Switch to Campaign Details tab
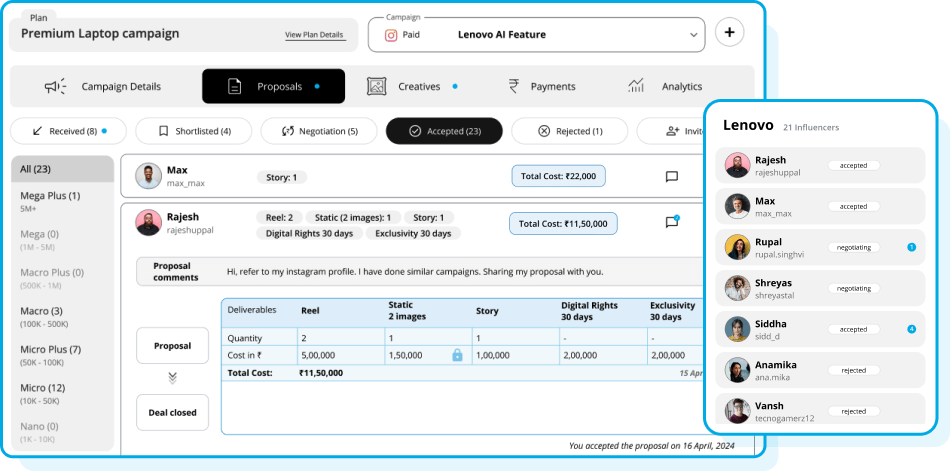This screenshot has height=471, width=950. pos(104,87)
